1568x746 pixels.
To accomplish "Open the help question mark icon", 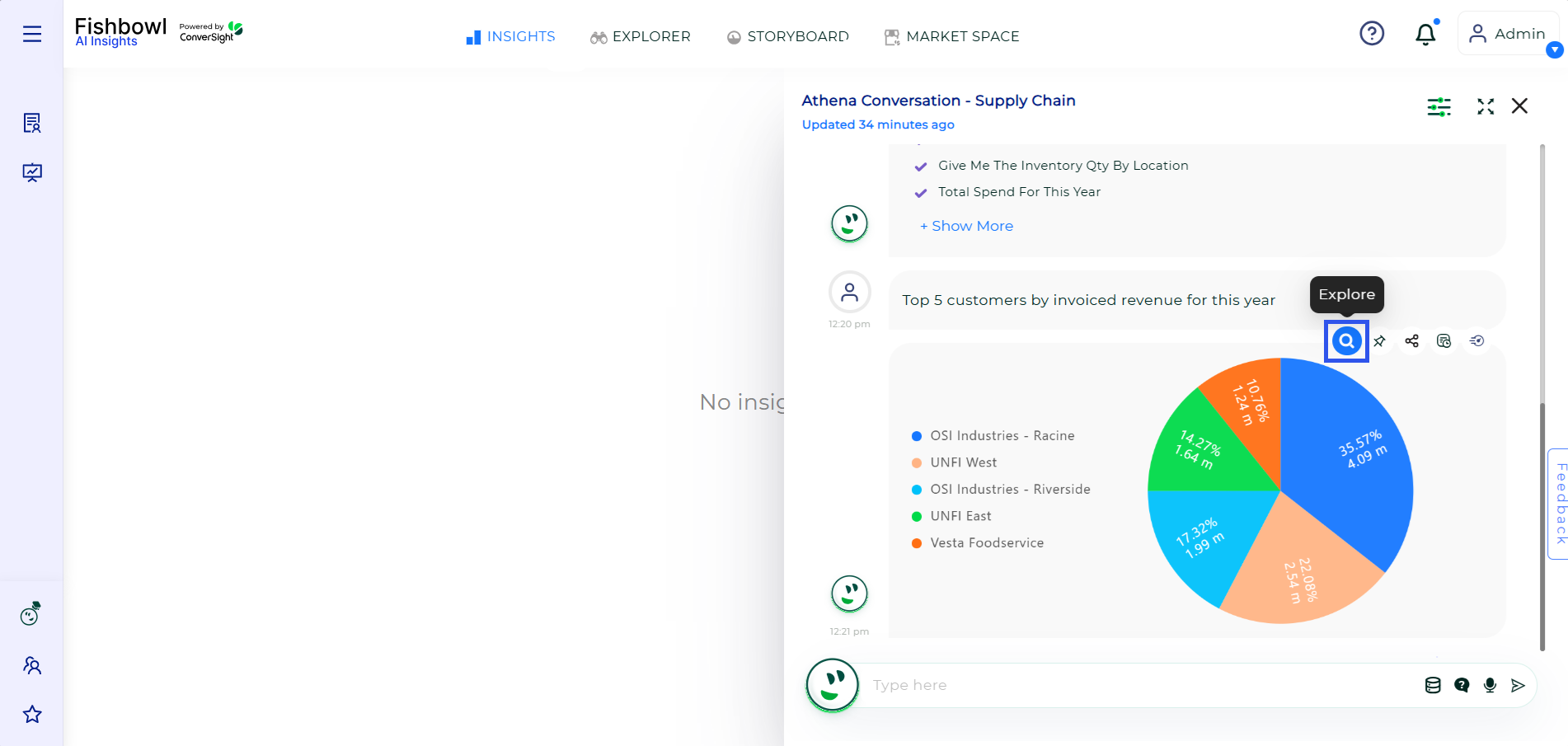I will [1372, 34].
